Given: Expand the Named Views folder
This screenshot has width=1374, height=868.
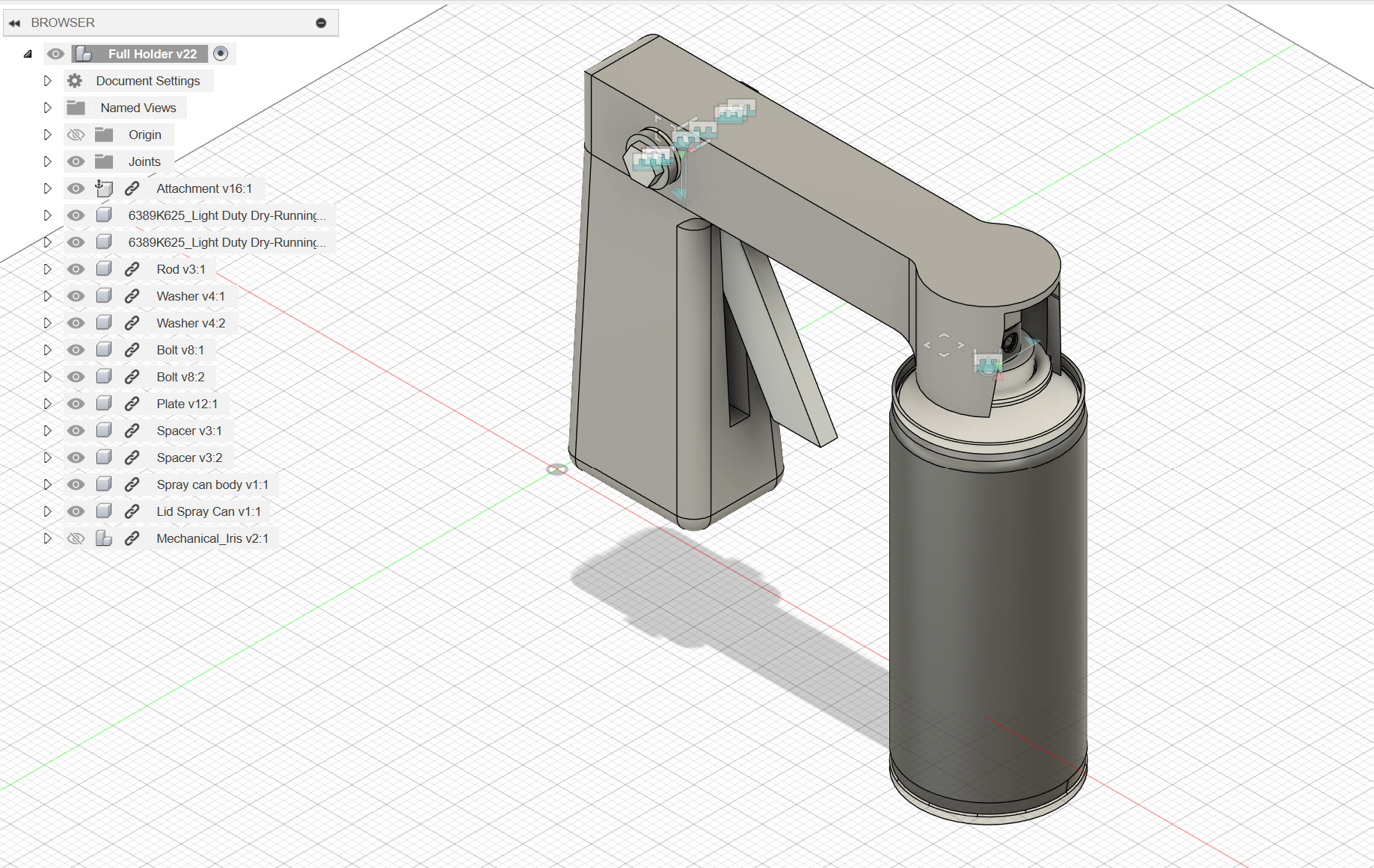Looking at the screenshot, I should pos(47,108).
